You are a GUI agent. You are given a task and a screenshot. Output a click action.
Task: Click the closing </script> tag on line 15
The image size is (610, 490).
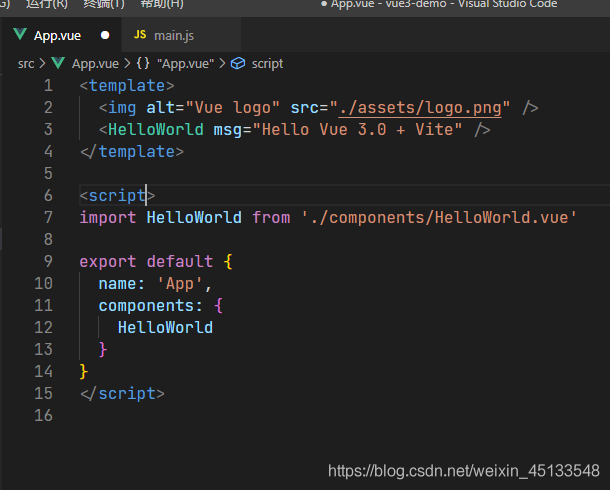[x=121, y=393]
